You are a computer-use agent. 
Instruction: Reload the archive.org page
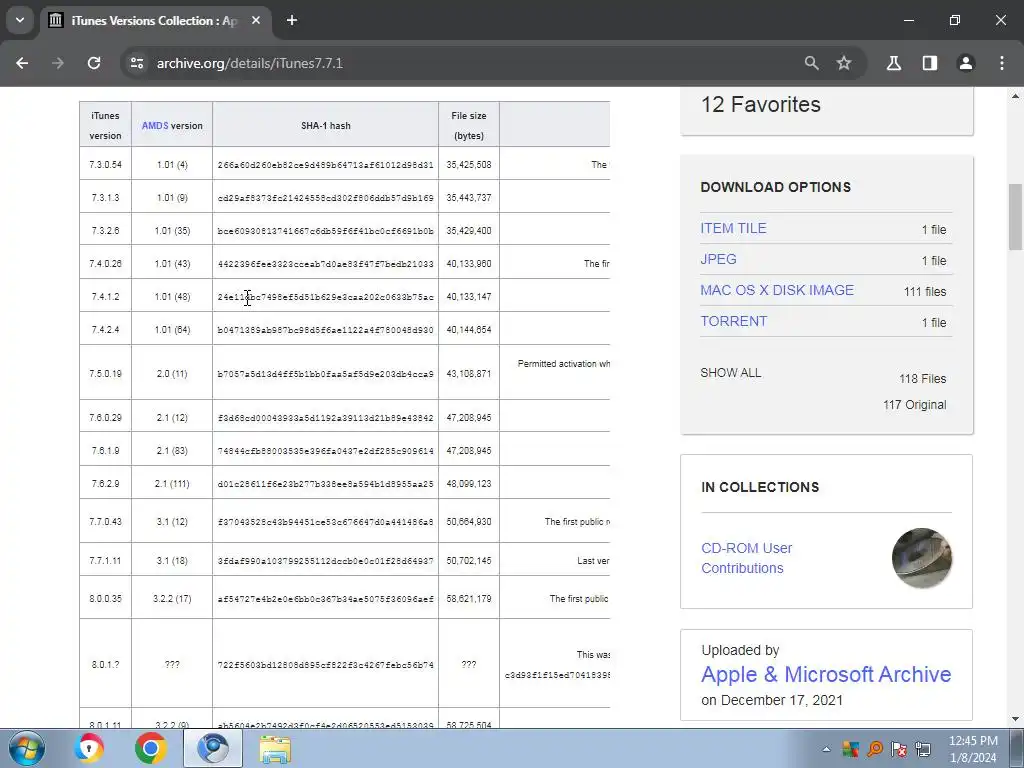coord(94,63)
